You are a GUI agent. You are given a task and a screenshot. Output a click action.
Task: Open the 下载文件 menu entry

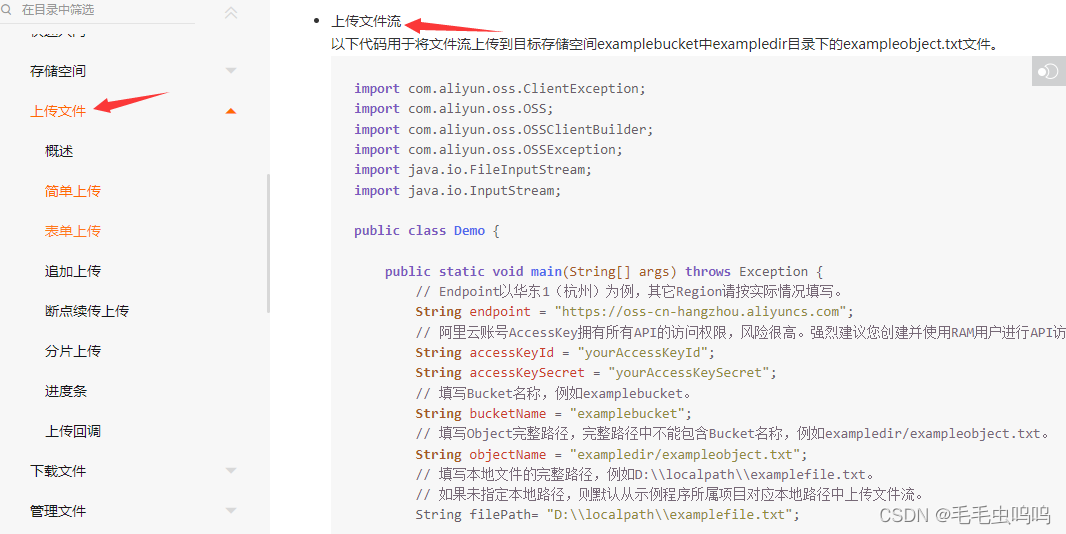tap(58, 471)
